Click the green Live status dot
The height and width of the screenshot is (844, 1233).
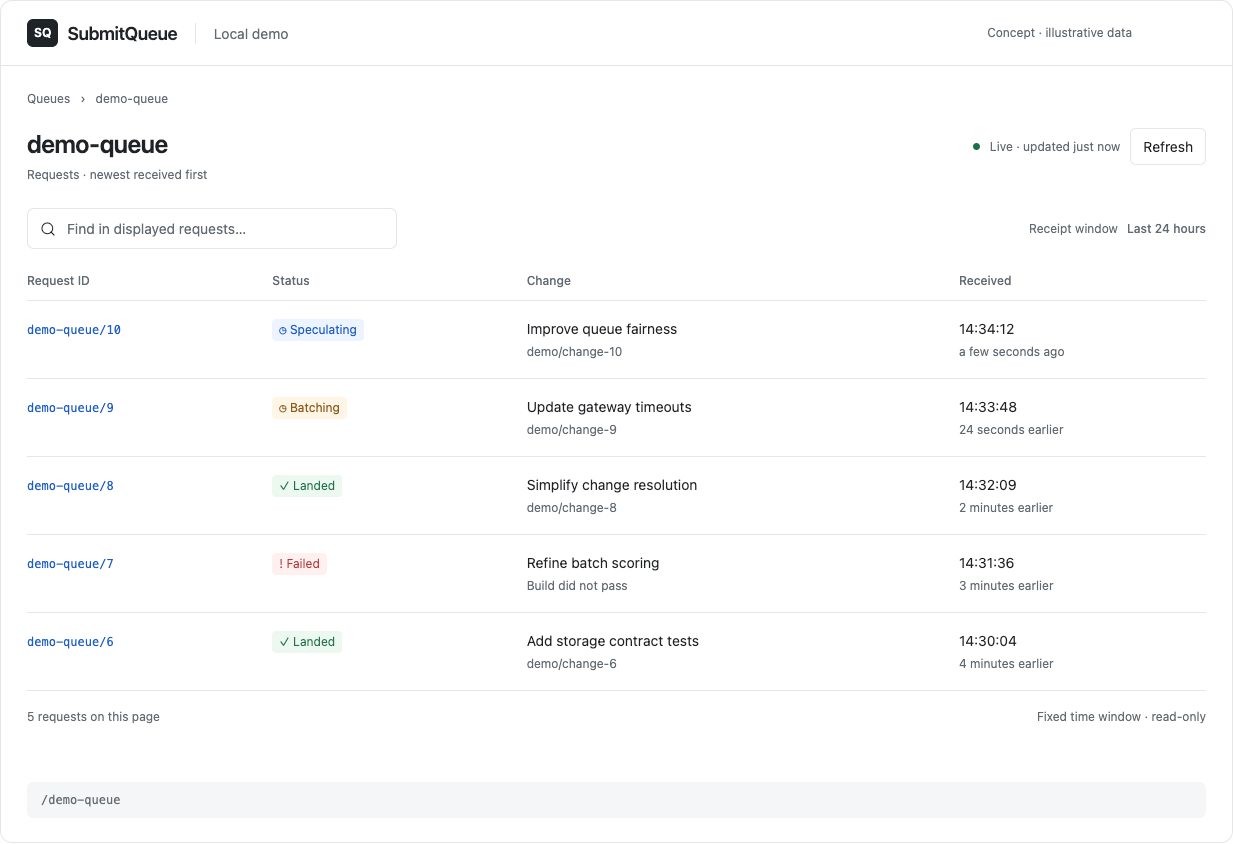(x=976, y=147)
